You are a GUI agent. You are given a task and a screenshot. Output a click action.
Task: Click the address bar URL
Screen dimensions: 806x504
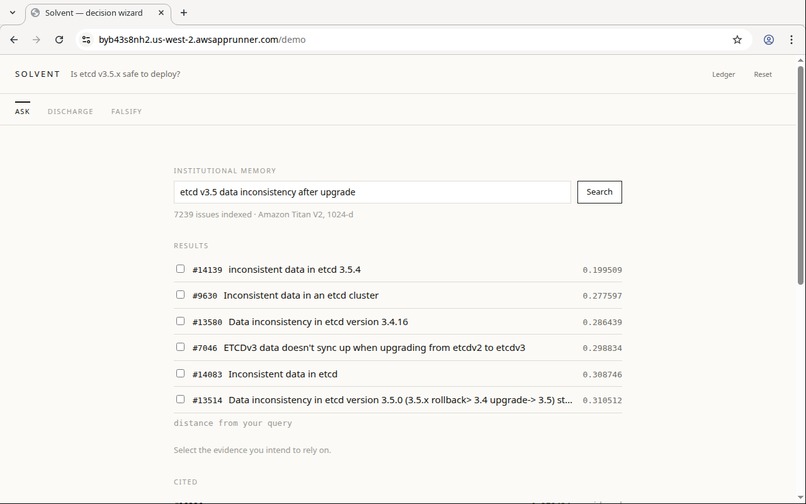pyautogui.click(x=202, y=40)
